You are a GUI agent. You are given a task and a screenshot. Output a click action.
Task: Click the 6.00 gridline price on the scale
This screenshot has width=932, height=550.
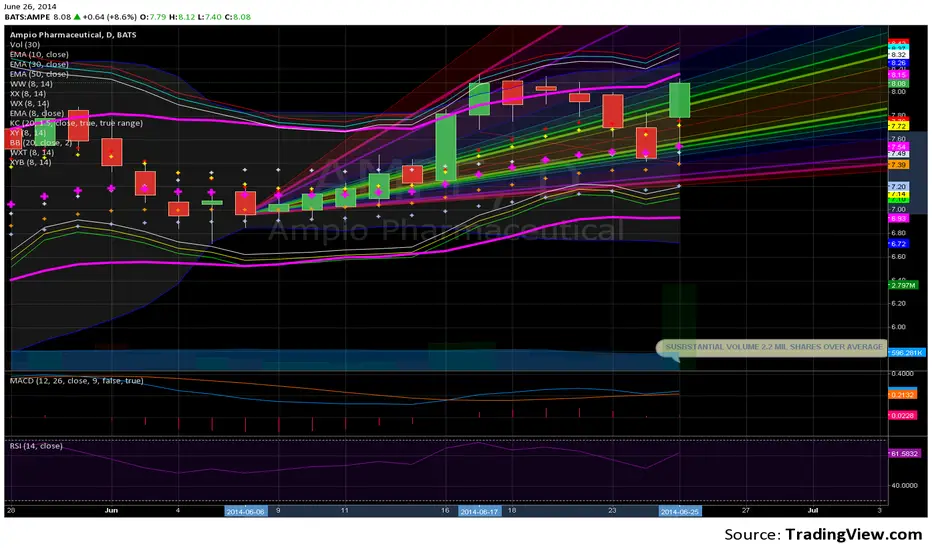(898, 327)
